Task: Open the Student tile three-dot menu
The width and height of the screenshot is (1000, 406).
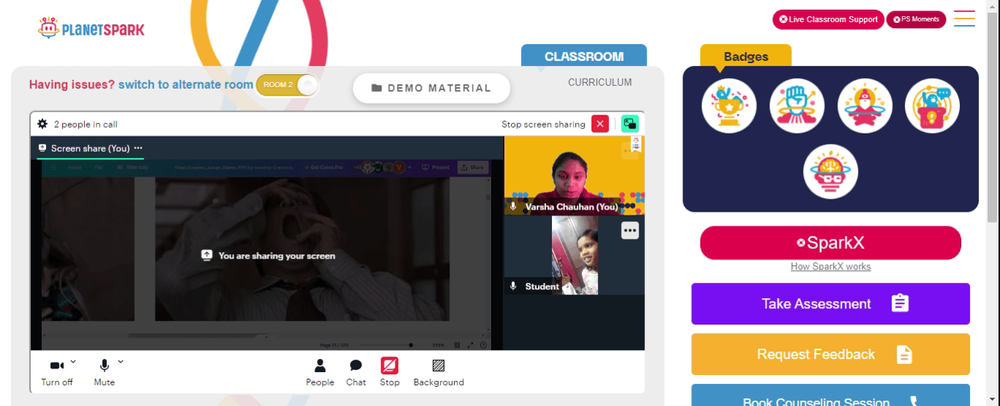Action: 630,230
